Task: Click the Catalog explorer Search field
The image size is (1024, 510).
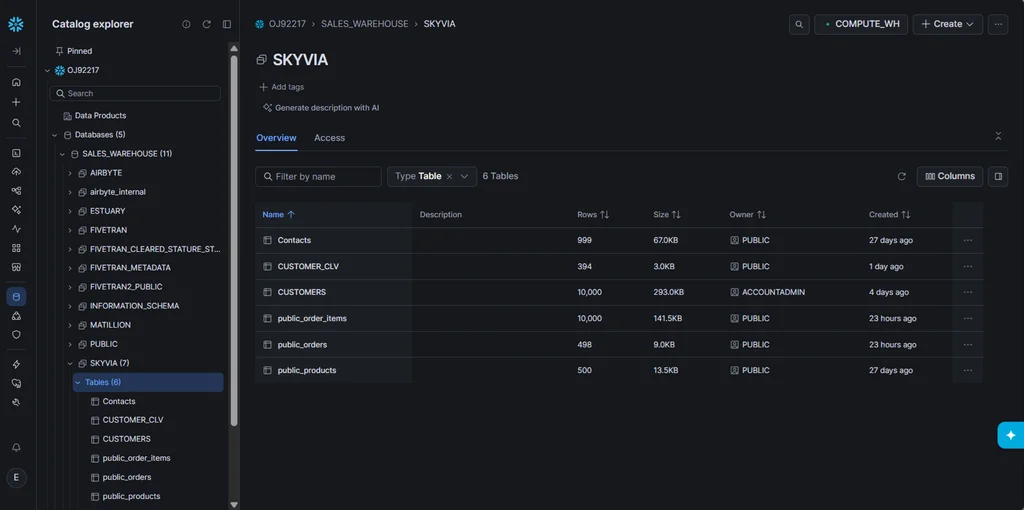Action: pos(135,93)
